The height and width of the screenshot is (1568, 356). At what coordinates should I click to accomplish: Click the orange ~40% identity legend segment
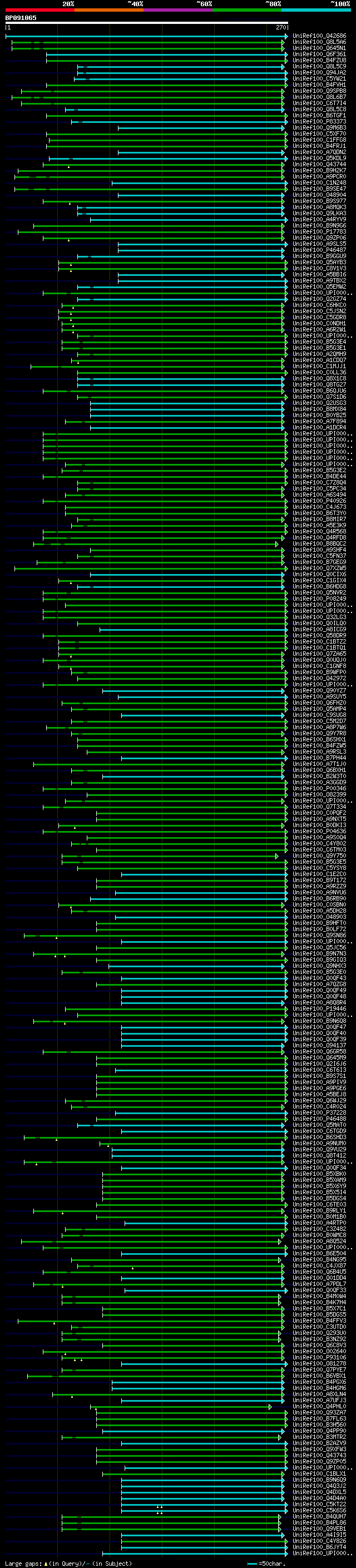pyautogui.click(x=109, y=10)
